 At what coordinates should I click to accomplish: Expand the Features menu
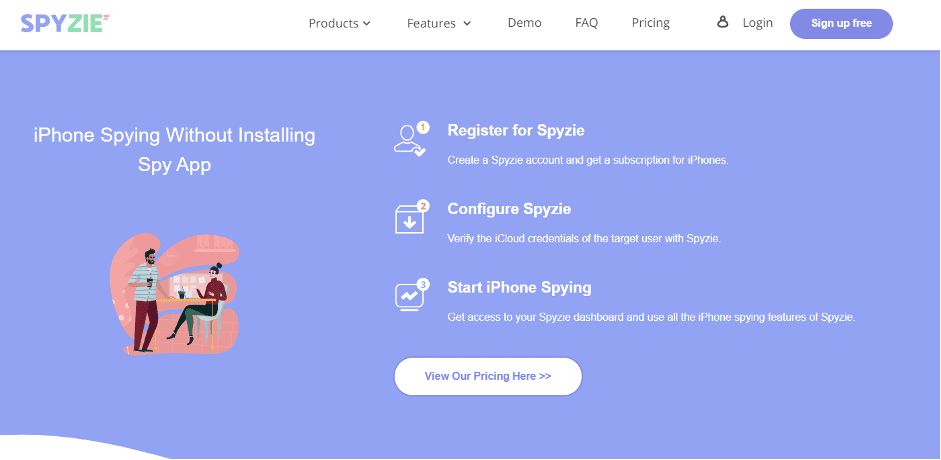pyautogui.click(x=439, y=23)
